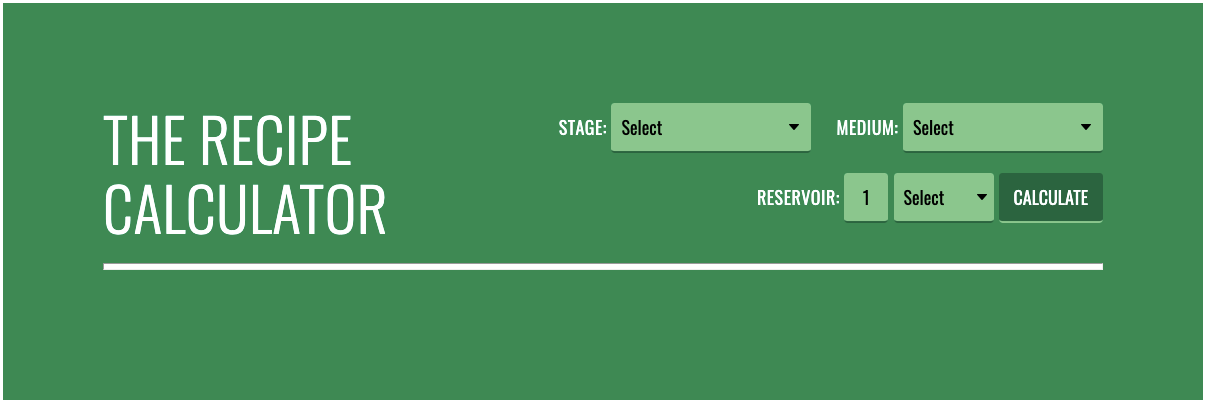Click the white horizontal divider line
1207x403 pixels.
pyautogui.click(x=603, y=267)
